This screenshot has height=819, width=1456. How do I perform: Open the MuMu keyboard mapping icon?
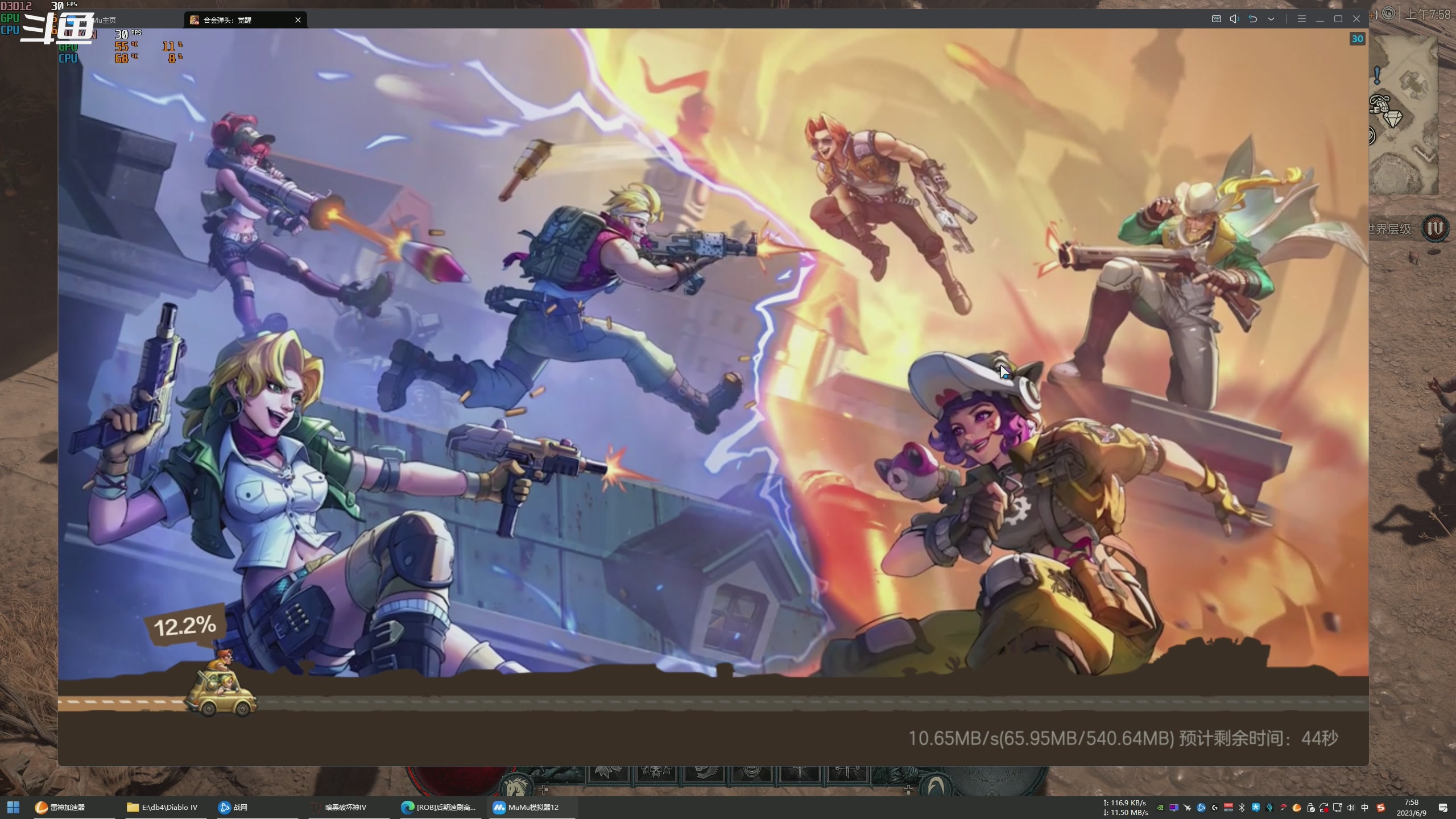coord(1216,19)
